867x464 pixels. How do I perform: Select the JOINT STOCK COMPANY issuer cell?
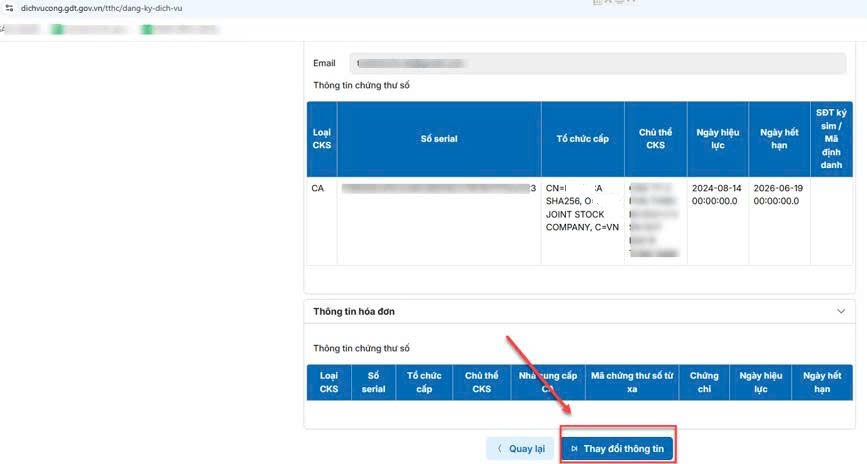(x=582, y=221)
